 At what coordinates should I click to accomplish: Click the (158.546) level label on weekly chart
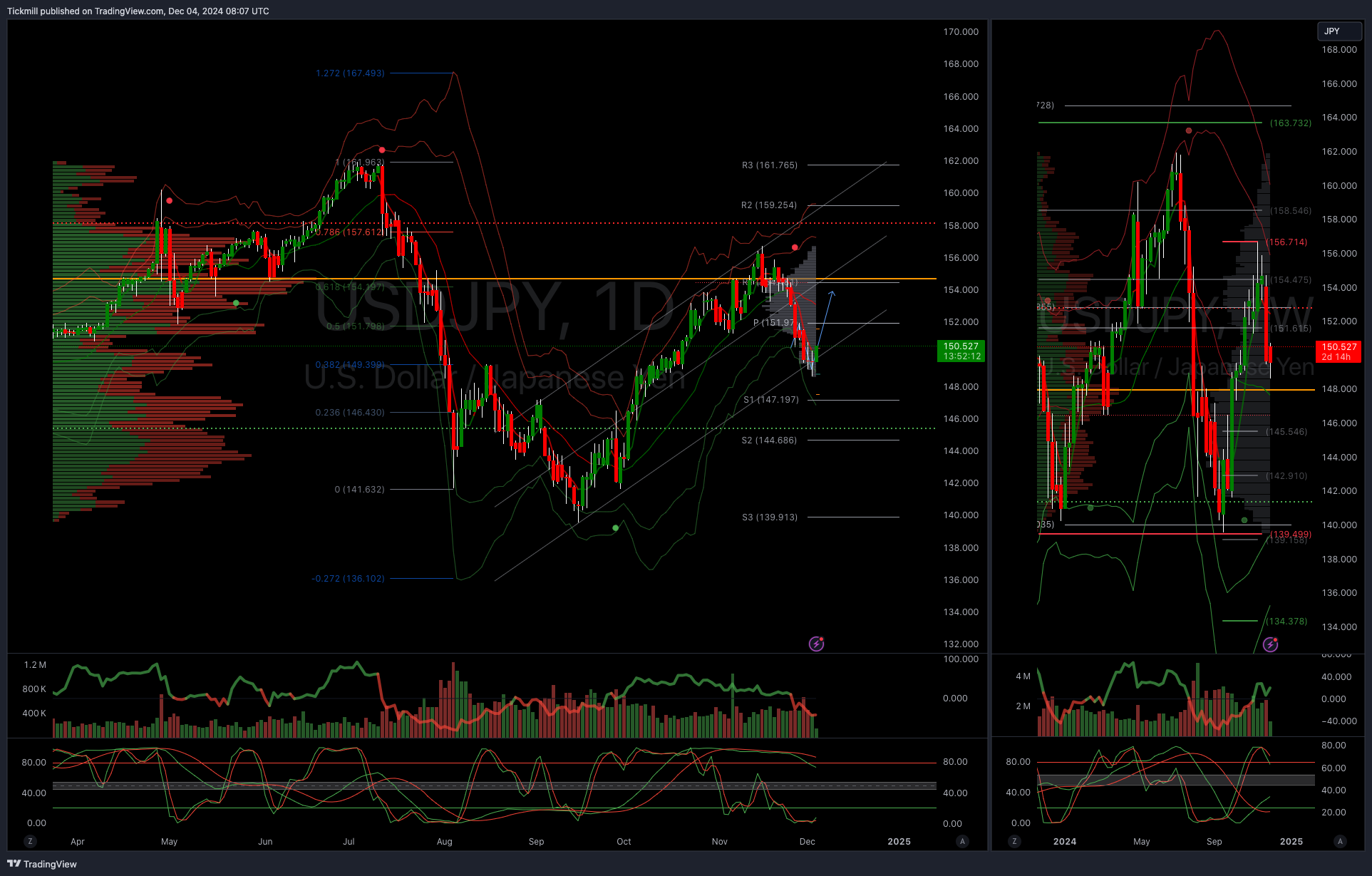click(x=1290, y=210)
